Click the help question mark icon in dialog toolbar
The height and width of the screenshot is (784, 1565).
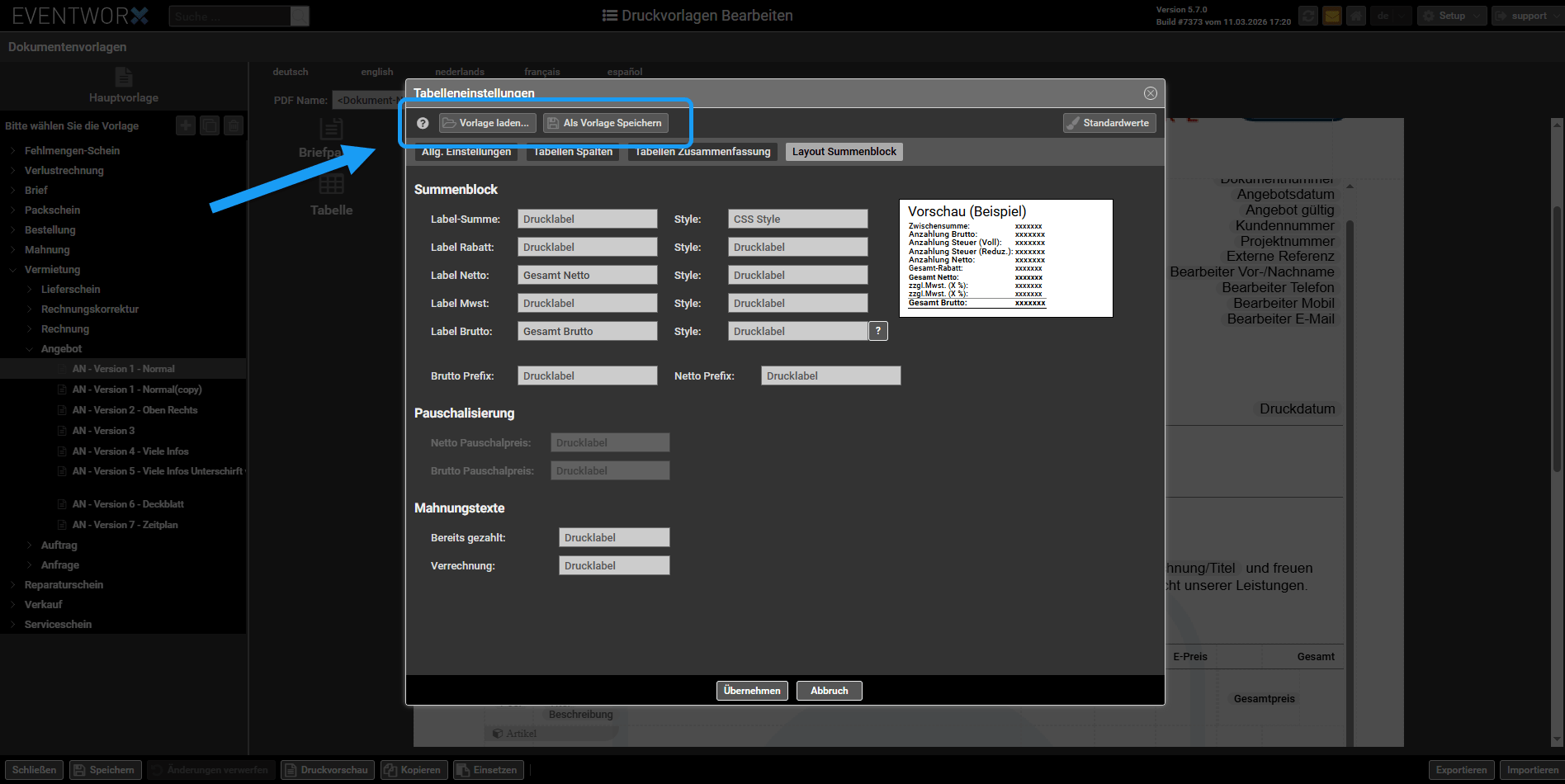[x=423, y=123]
